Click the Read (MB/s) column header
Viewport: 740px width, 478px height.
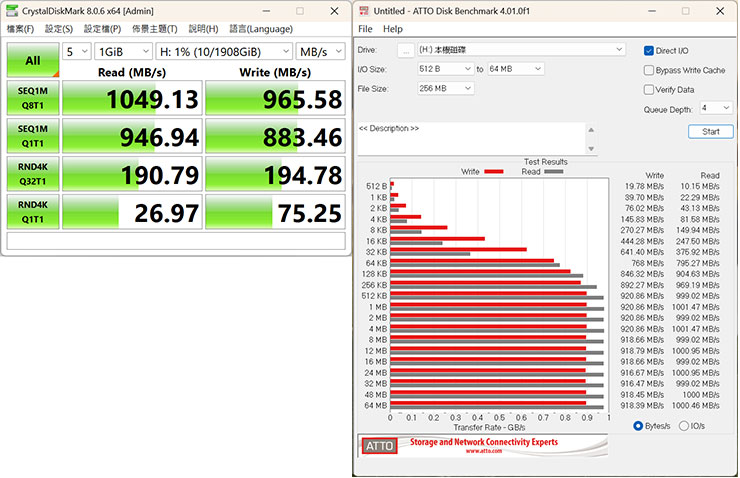click(x=132, y=72)
